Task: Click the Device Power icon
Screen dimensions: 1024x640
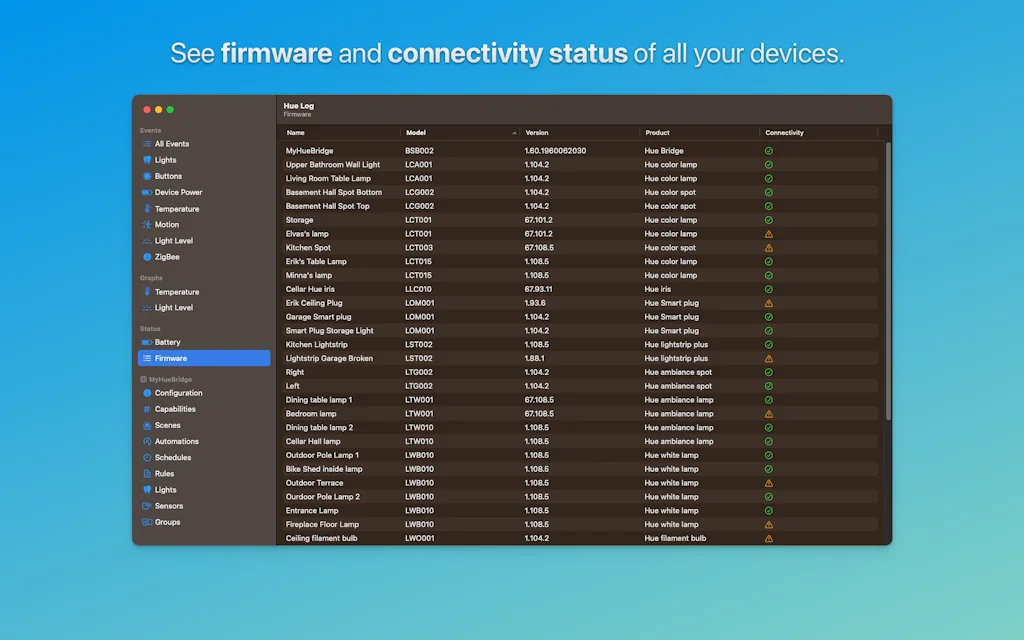Action: (x=147, y=192)
